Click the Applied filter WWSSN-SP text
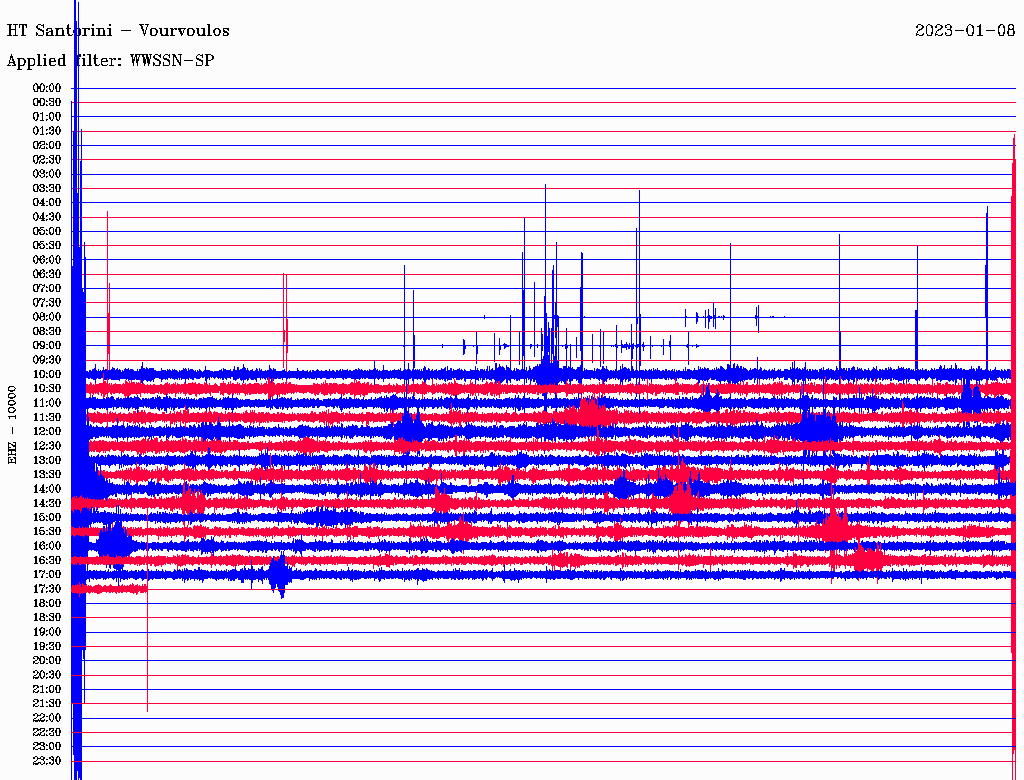This screenshot has height=780, width=1024. click(110, 61)
